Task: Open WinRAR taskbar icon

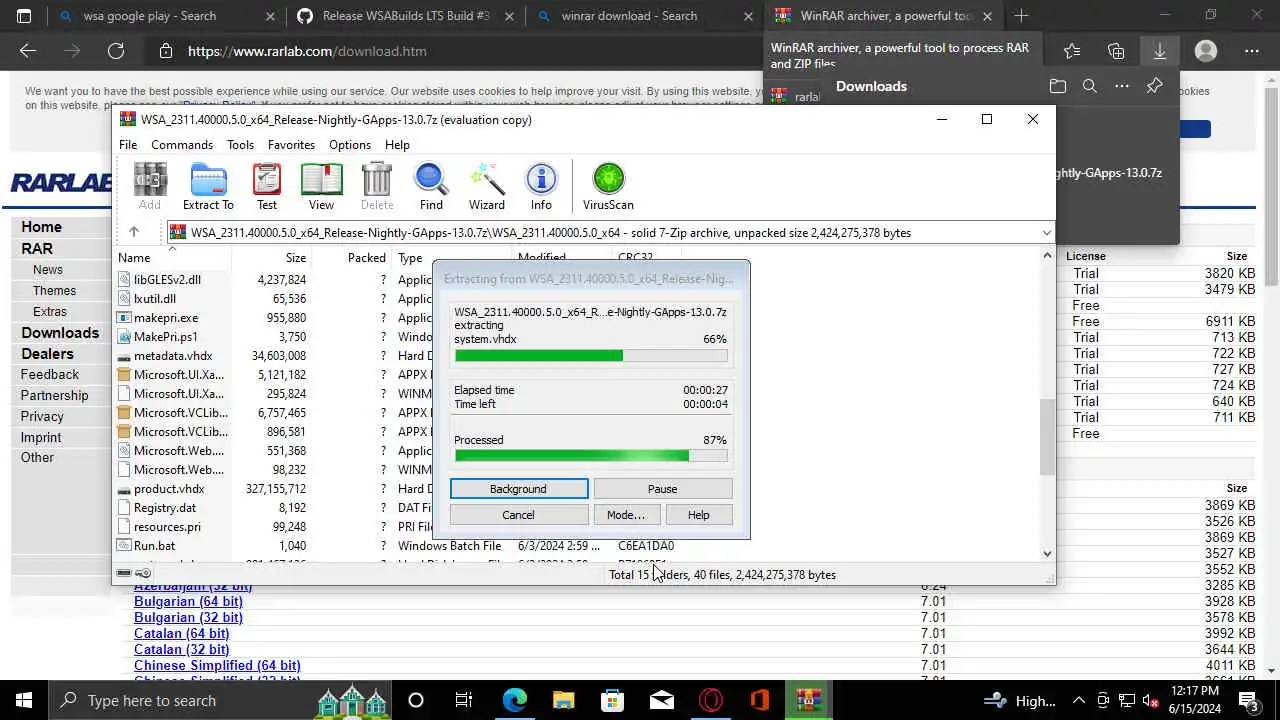Action: pos(809,700)
